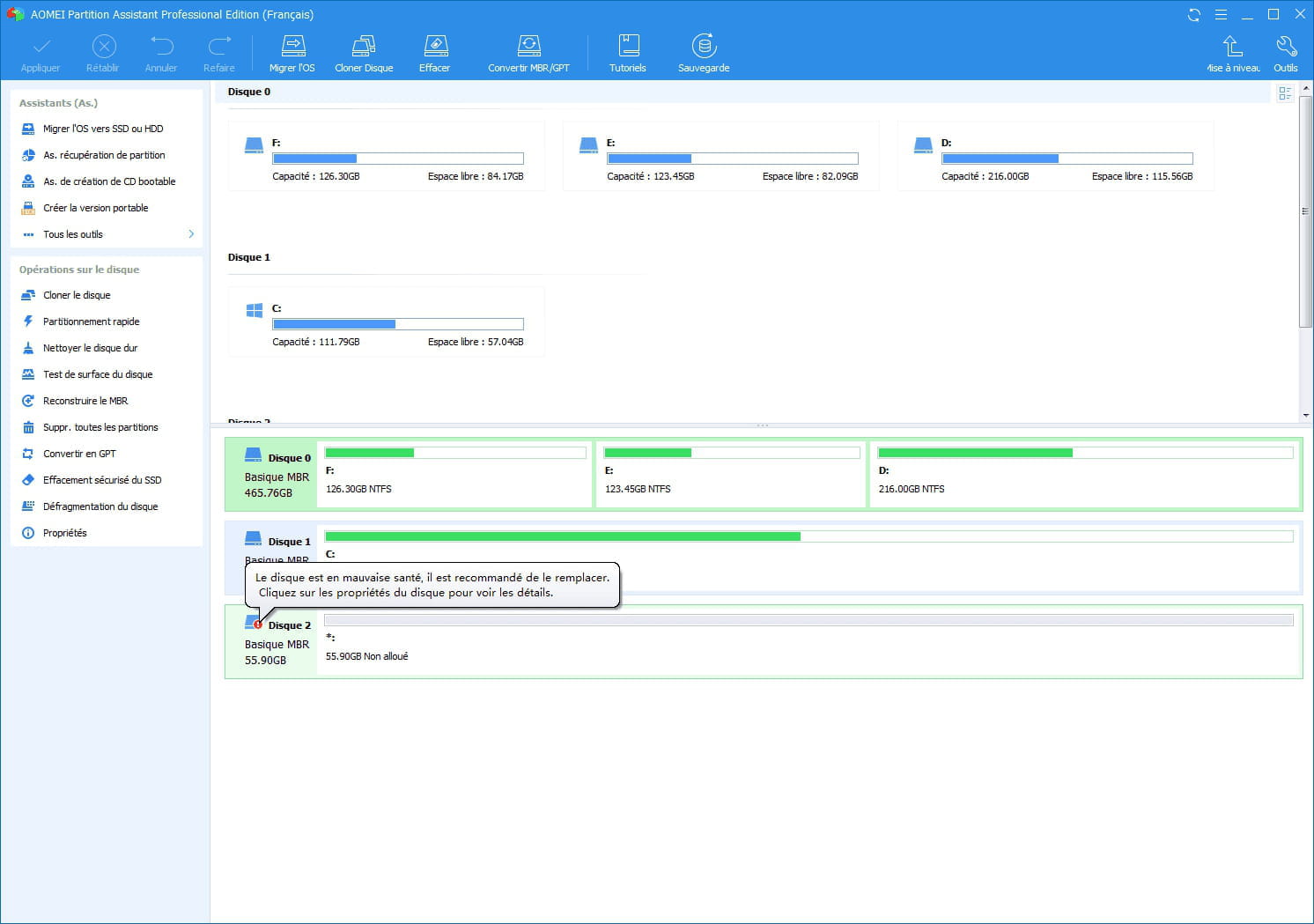Click Disque 0 label in top pane

click(249, 92)
